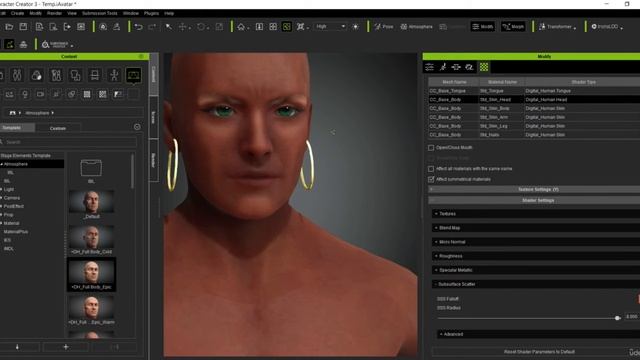640x360 pixels.
Task: Open Substance Painter launcher icon
Action: [x=57, y=44]
